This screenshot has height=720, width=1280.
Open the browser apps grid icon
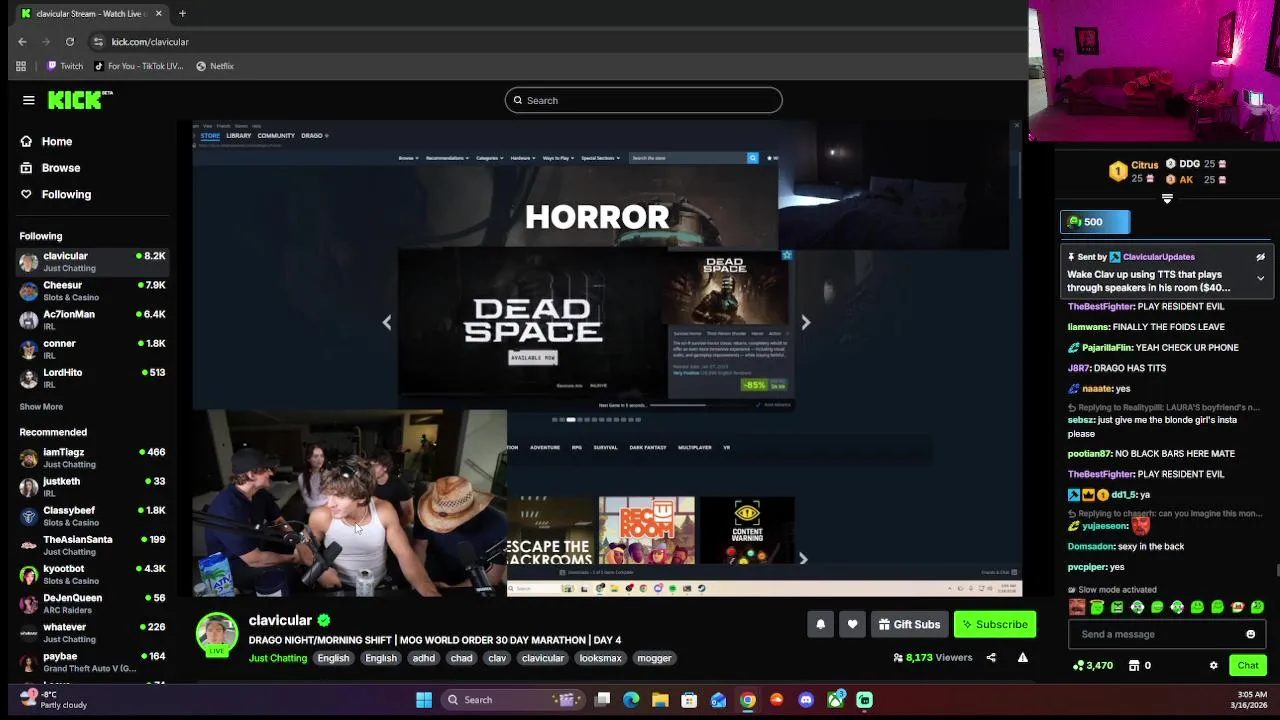coord(21,66)
